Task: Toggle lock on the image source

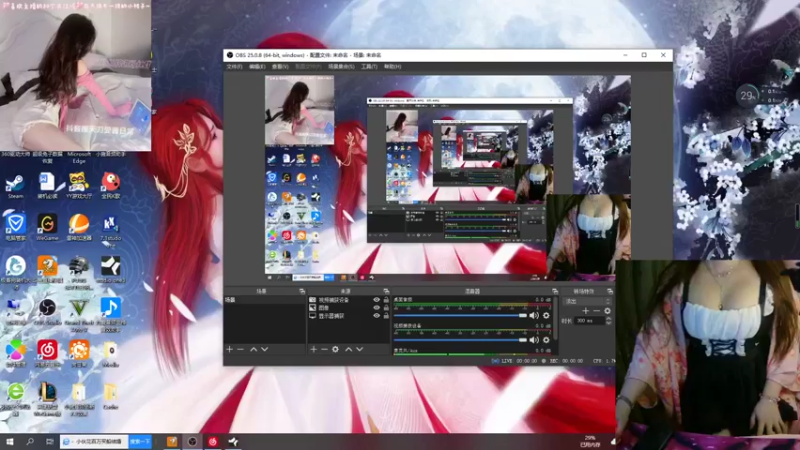Action: 386,308
